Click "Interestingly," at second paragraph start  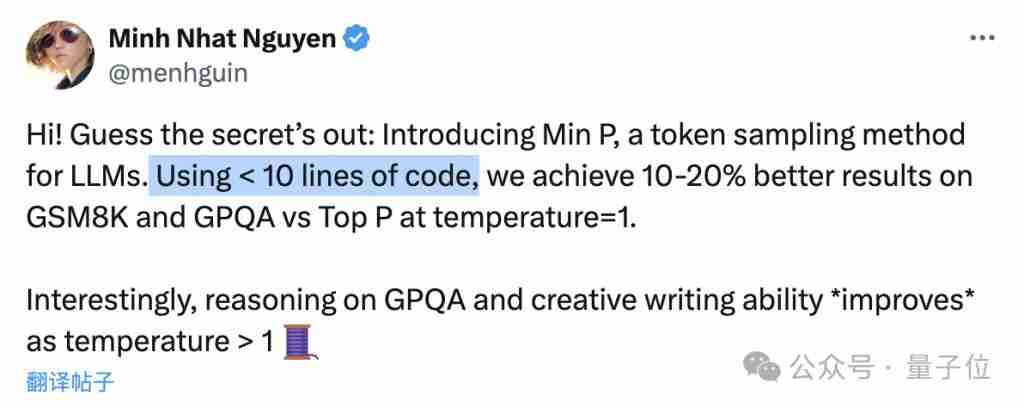(x=111, y=303)
